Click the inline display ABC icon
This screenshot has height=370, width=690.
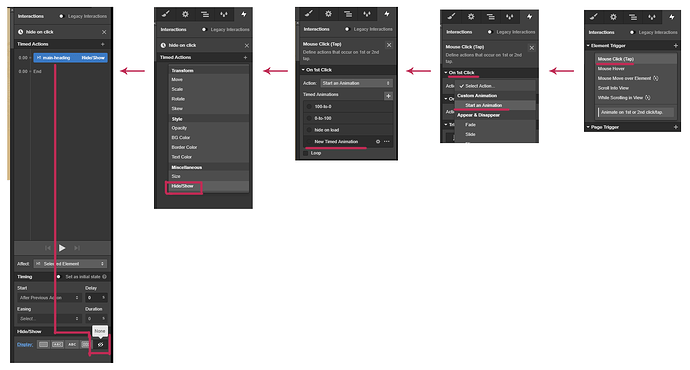[72, 344]
